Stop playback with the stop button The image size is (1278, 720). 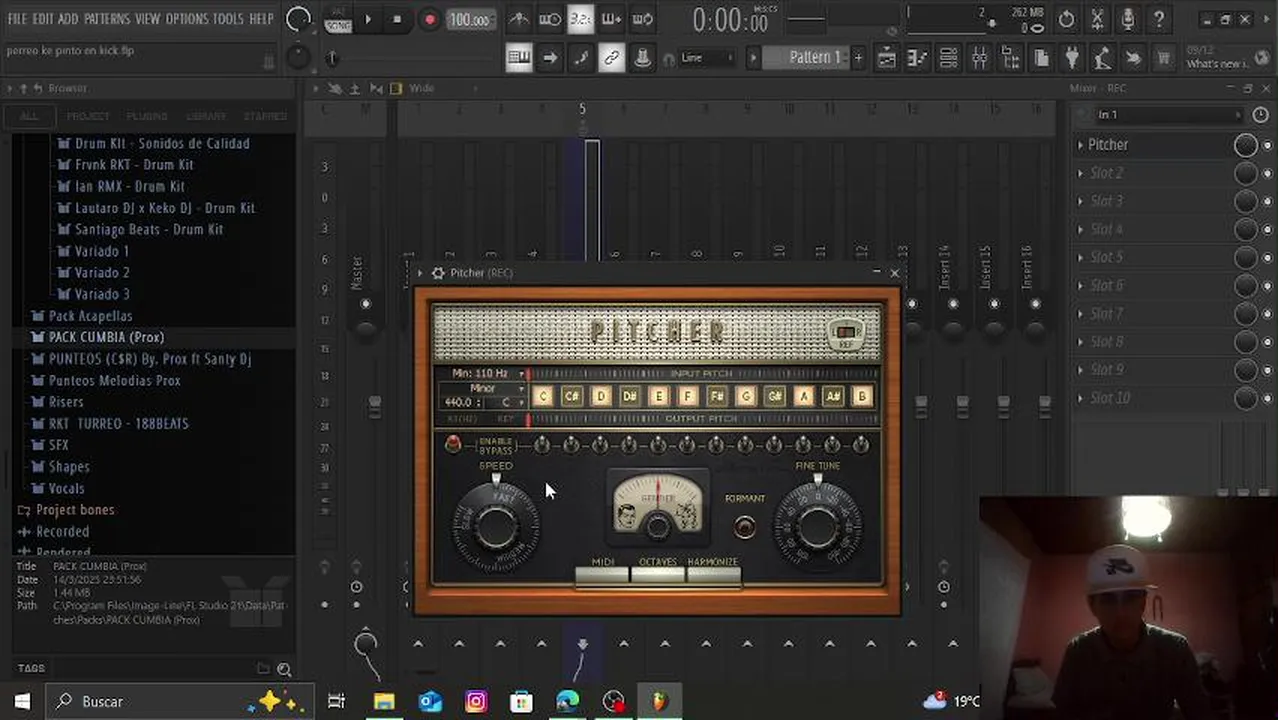point(397,19)
